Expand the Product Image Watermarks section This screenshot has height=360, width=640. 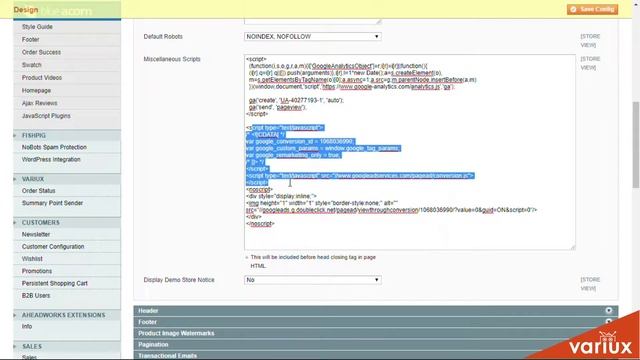coord(376,333)
